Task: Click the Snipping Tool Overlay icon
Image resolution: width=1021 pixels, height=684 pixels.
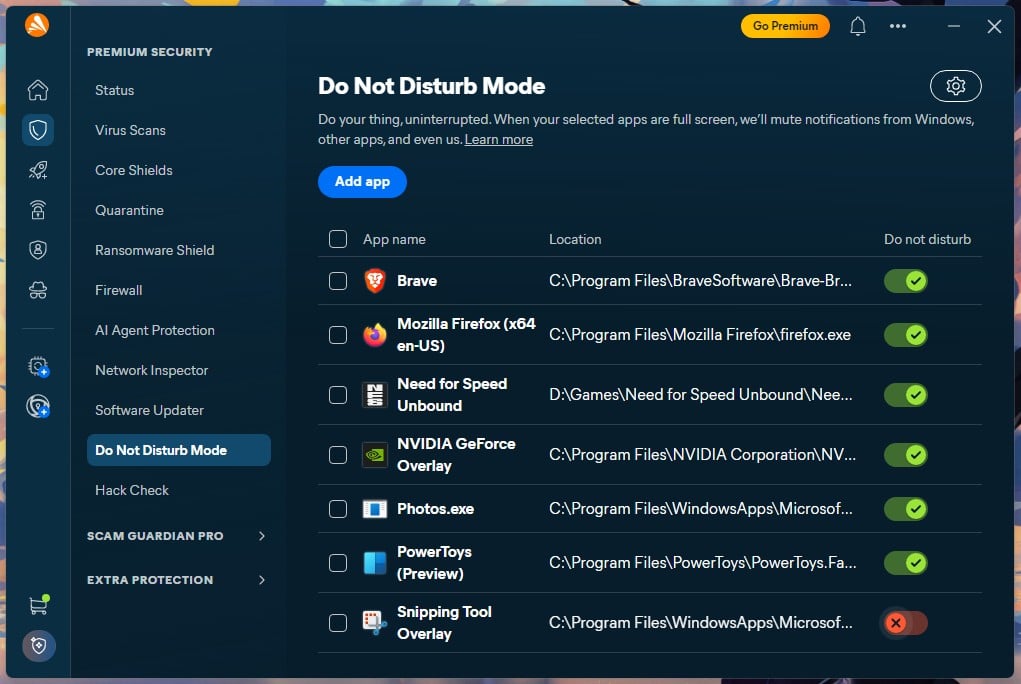Action: [x=374, y=623]
